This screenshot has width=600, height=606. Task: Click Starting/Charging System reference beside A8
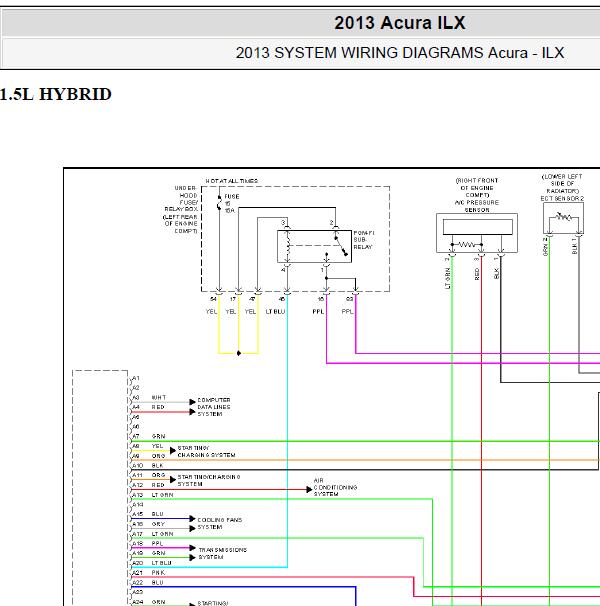(x=206, y=451)
